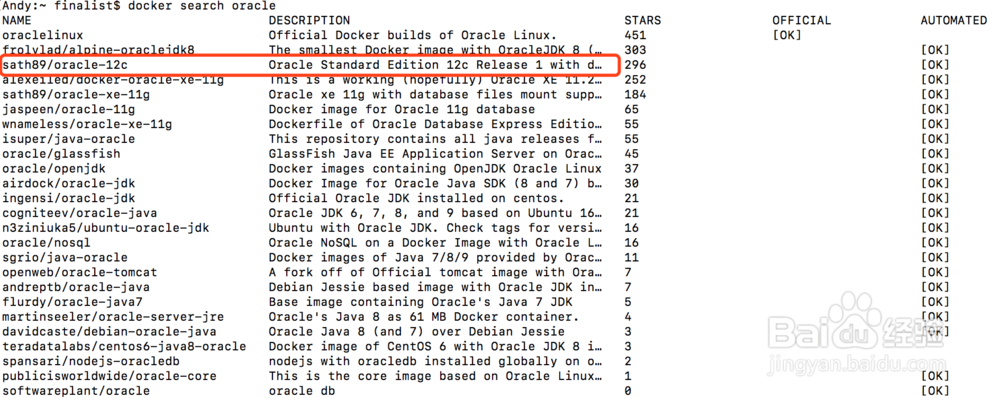Click the AUTOMATED column header
The height and width of the screenshot is (398, 1000).
coord(953,20)
